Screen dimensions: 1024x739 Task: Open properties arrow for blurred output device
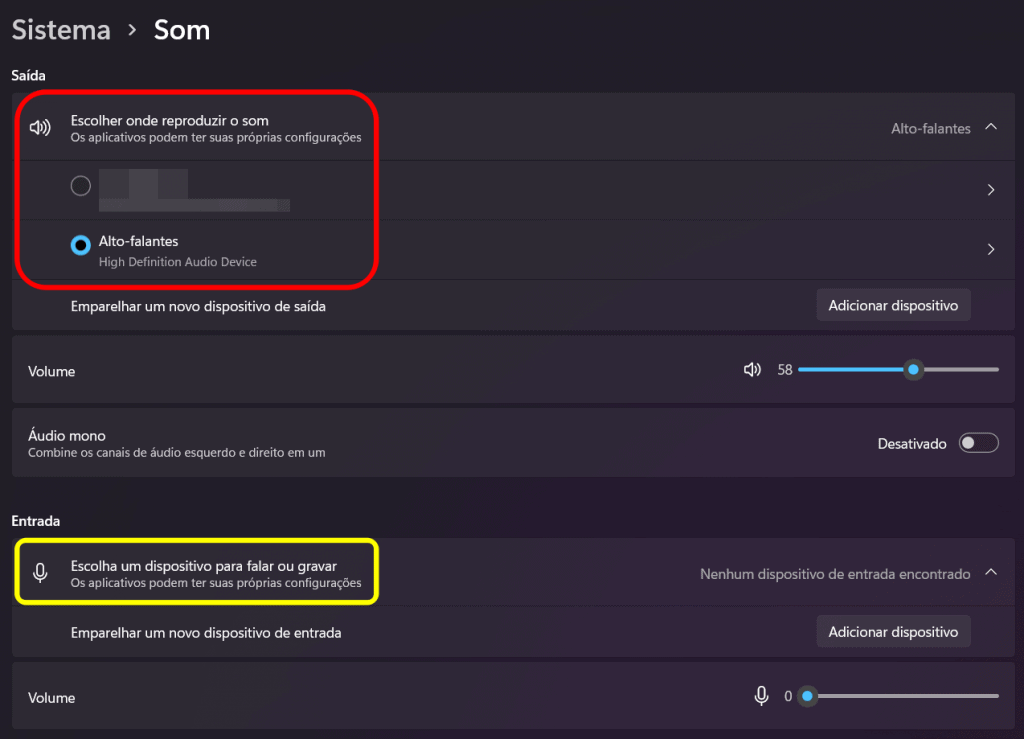click(991, 190)
